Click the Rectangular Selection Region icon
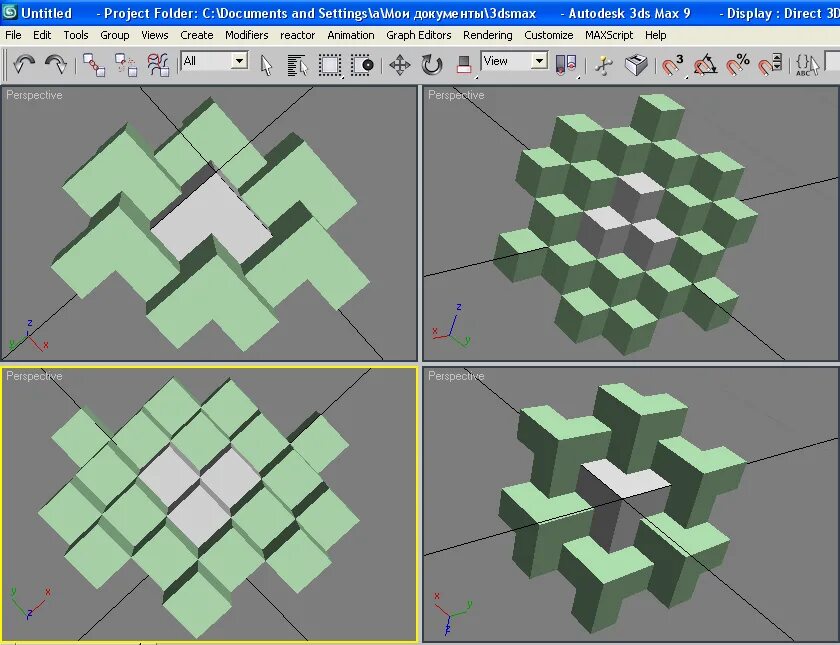The width and height of the screenshot is (840, 645). [329, 65]
